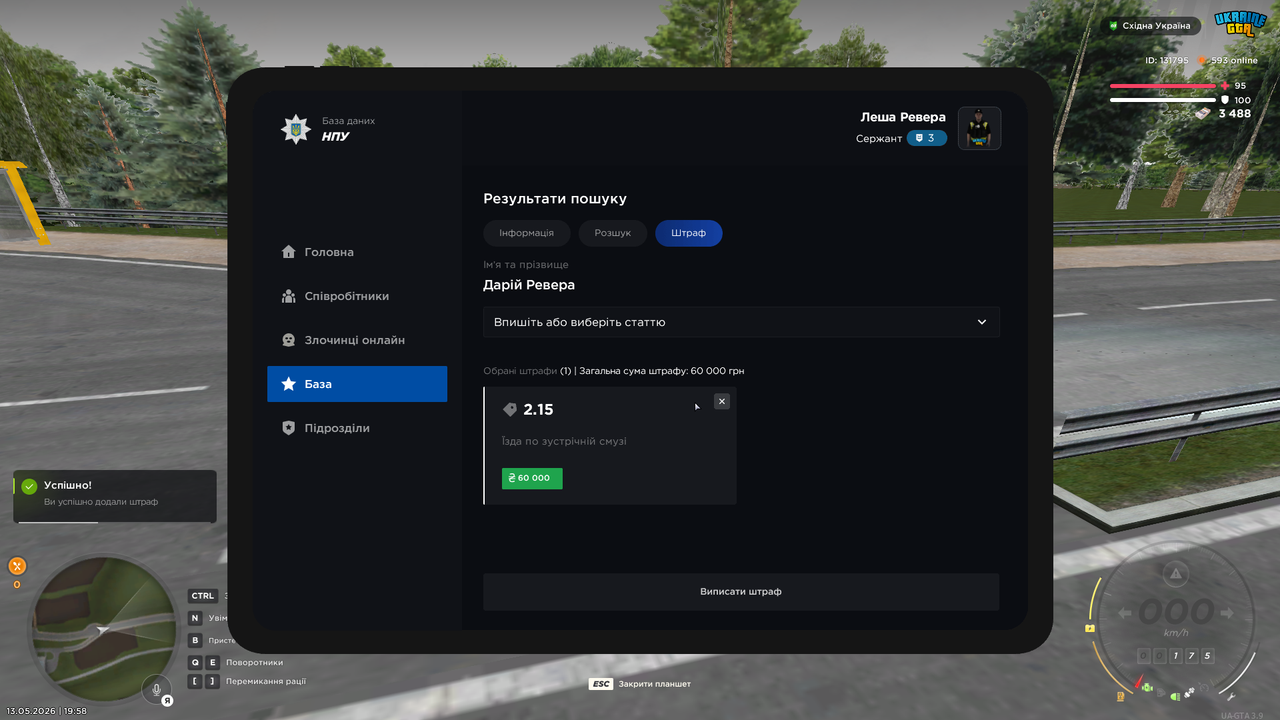Click the B key hint
1280x720 pixels.
coord(196,640)
